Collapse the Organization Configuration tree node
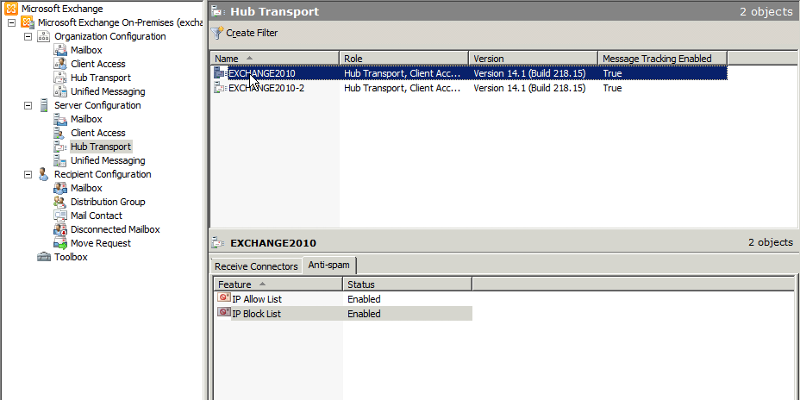This screenshot has width=800, height=400. point(28,37)
